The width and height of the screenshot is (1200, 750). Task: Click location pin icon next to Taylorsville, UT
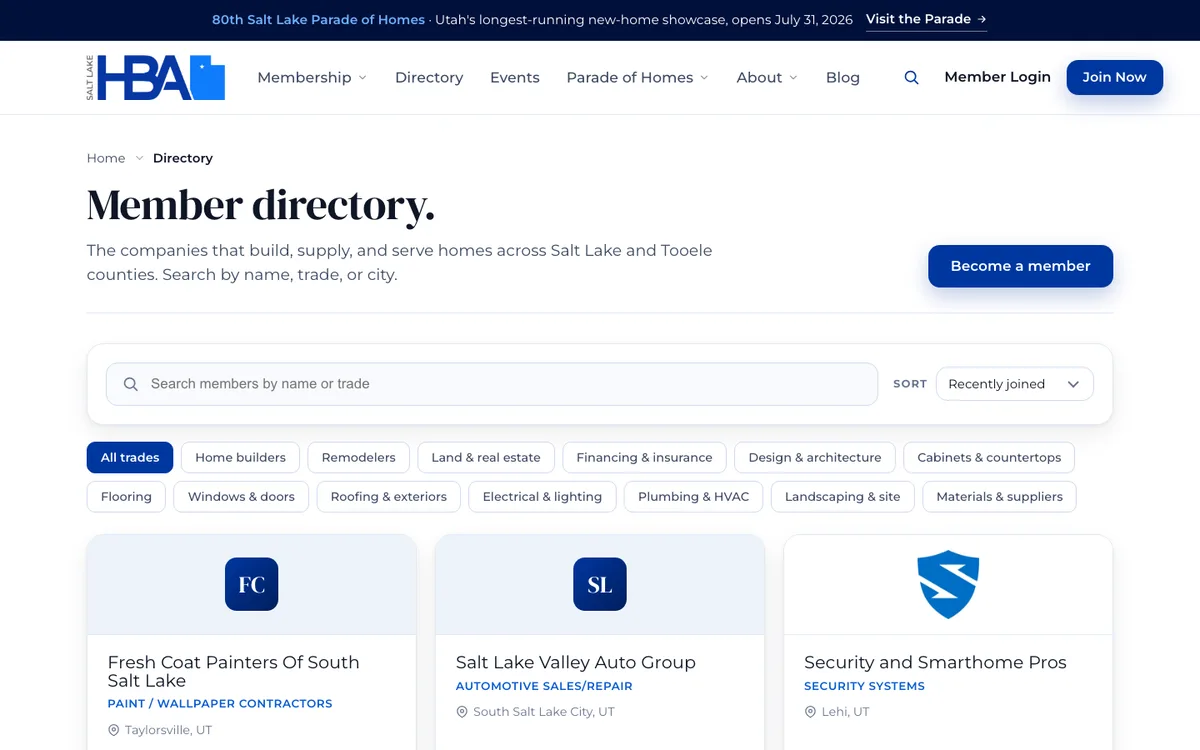(114, 730)
